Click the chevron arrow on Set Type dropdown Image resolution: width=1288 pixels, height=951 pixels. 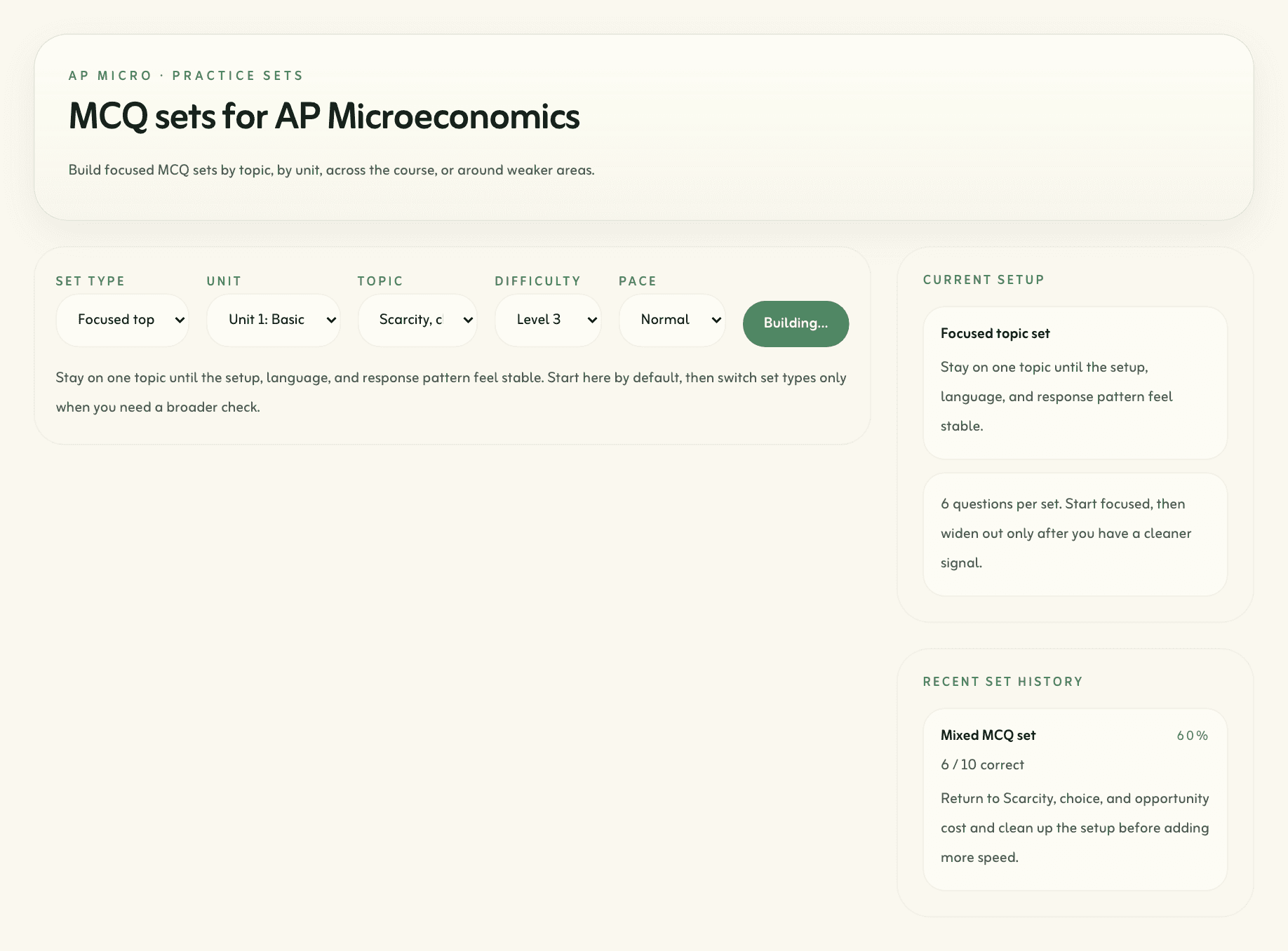pos(180,321)
